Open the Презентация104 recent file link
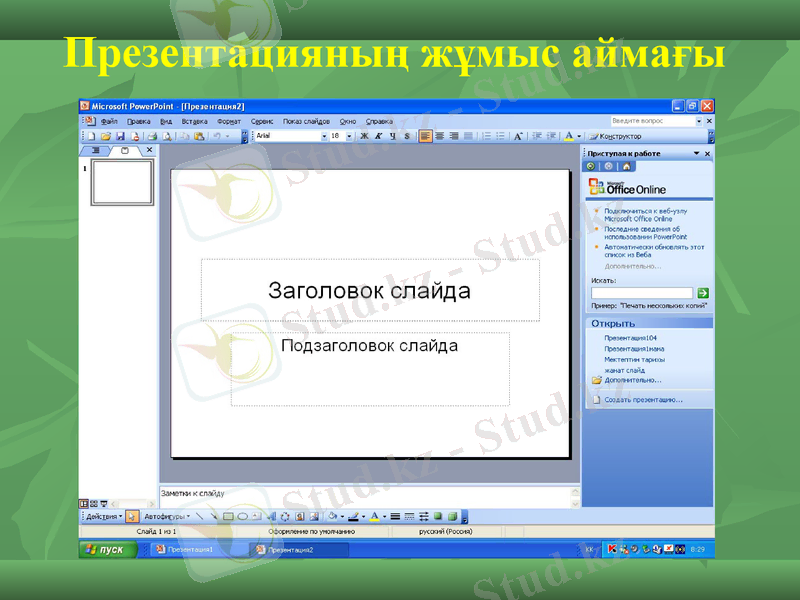Screen dimensions: 800x600 (x=632, y=338)
